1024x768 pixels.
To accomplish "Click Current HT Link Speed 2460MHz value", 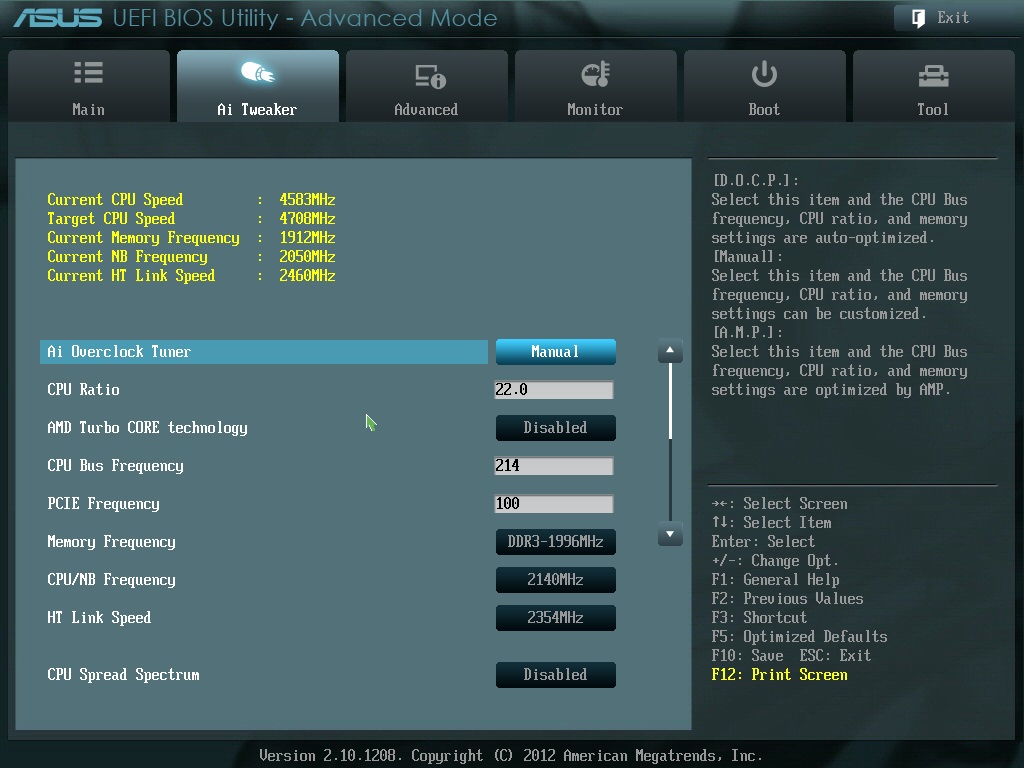I will [308, 276].
